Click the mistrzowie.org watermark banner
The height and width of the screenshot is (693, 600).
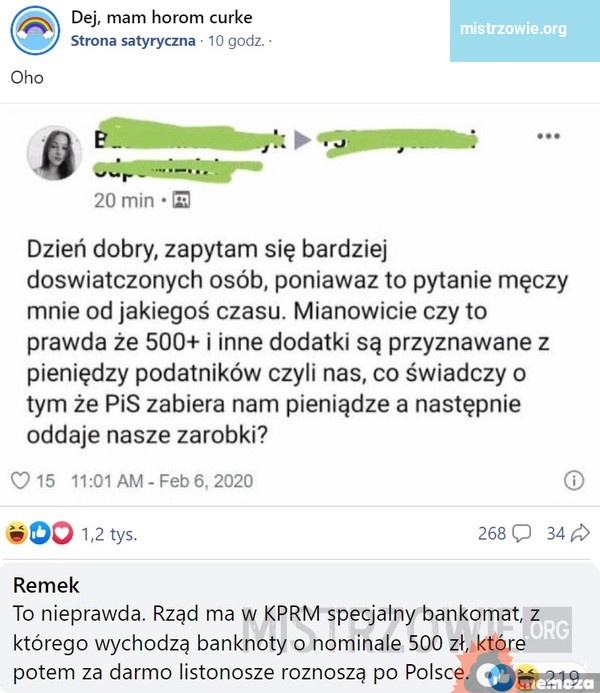pyautogui.click(x=525, y=30)
